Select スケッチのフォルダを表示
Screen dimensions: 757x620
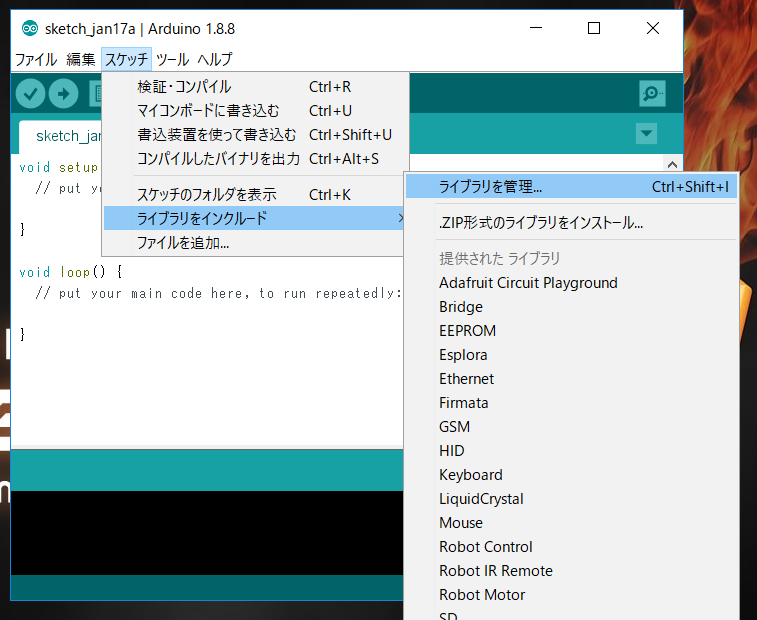pyautogui.click(x=255, y=195)
